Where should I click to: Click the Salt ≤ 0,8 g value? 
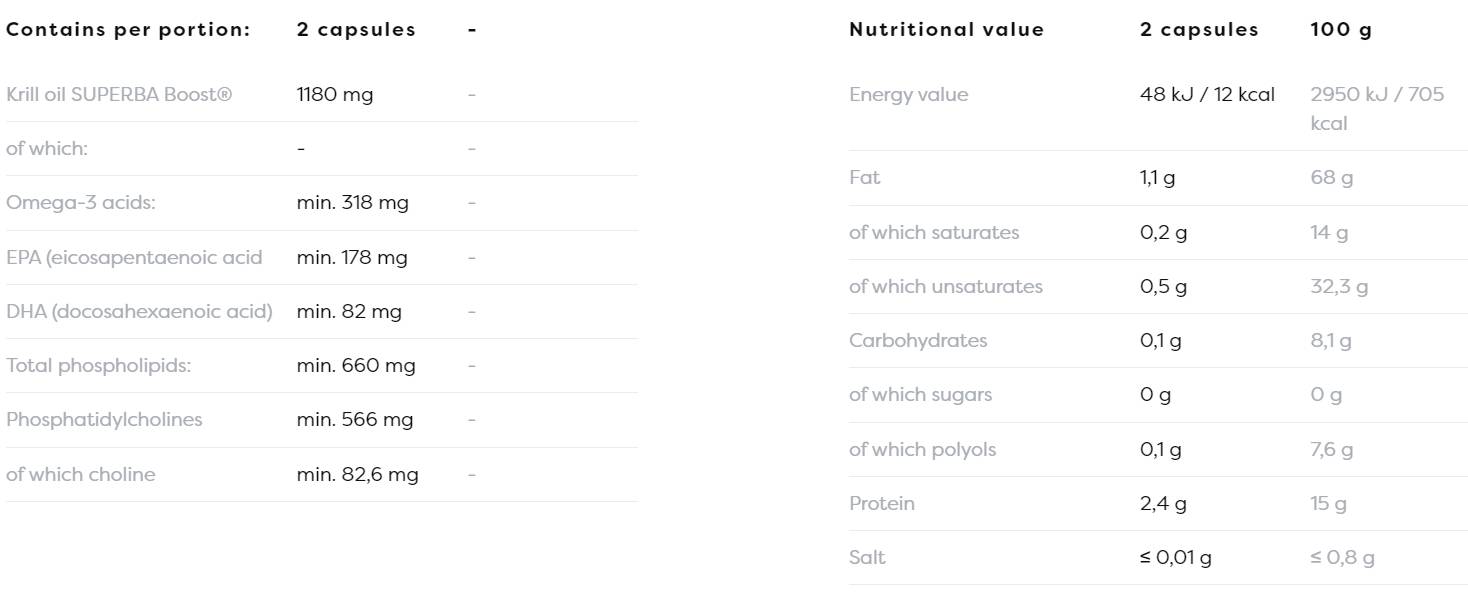[x=1342, y=557]
